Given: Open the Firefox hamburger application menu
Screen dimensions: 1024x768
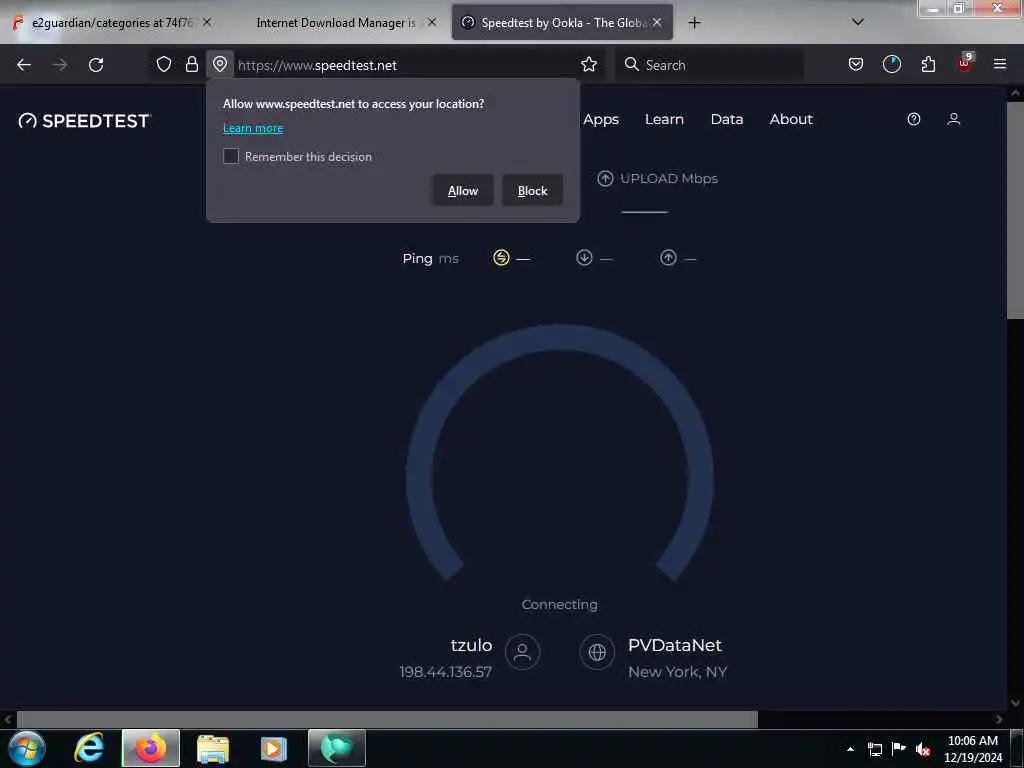Looking at the screenshot, I should coord(1000,64).
